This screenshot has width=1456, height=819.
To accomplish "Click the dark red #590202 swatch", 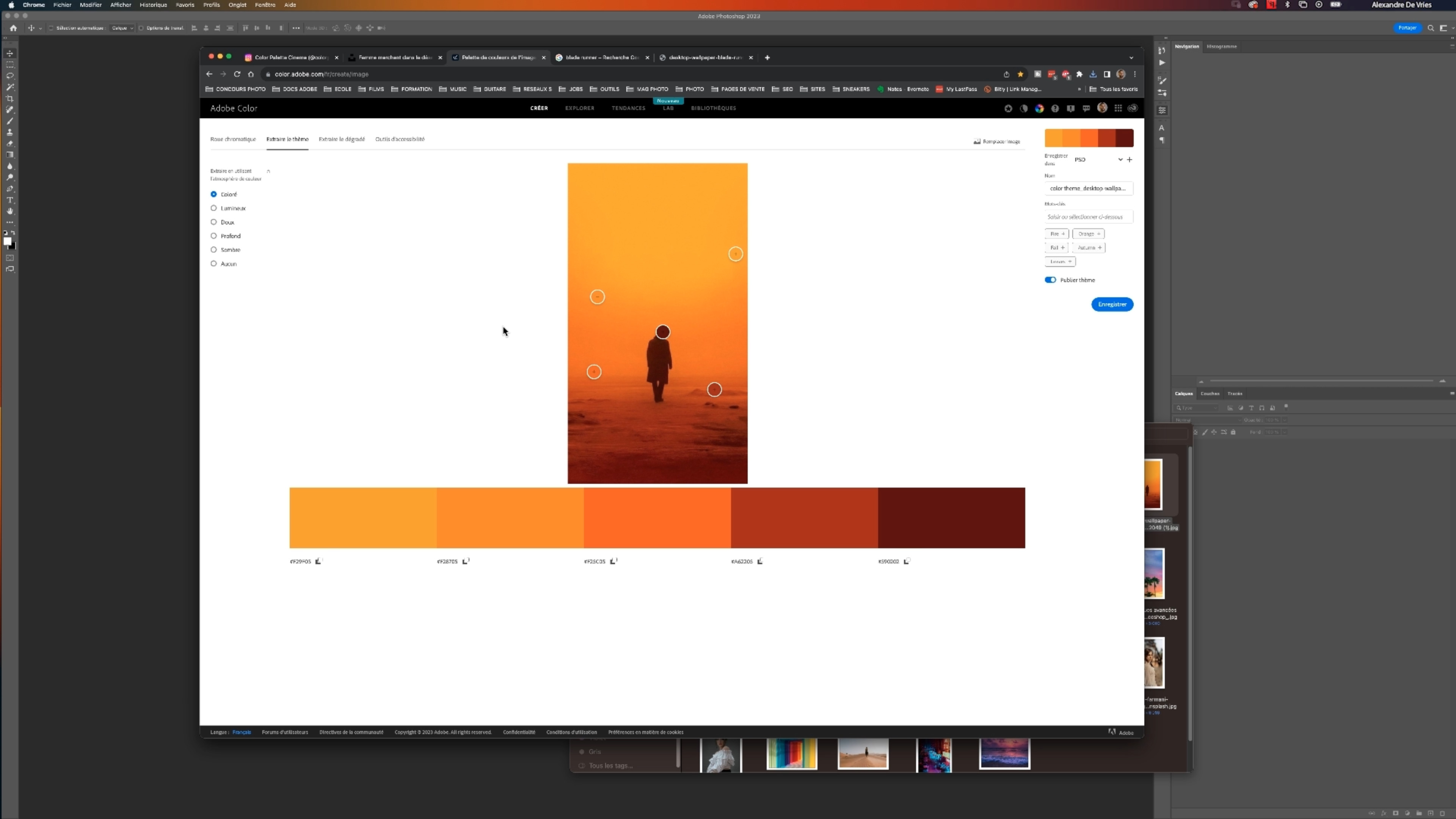I will [951, 517].
